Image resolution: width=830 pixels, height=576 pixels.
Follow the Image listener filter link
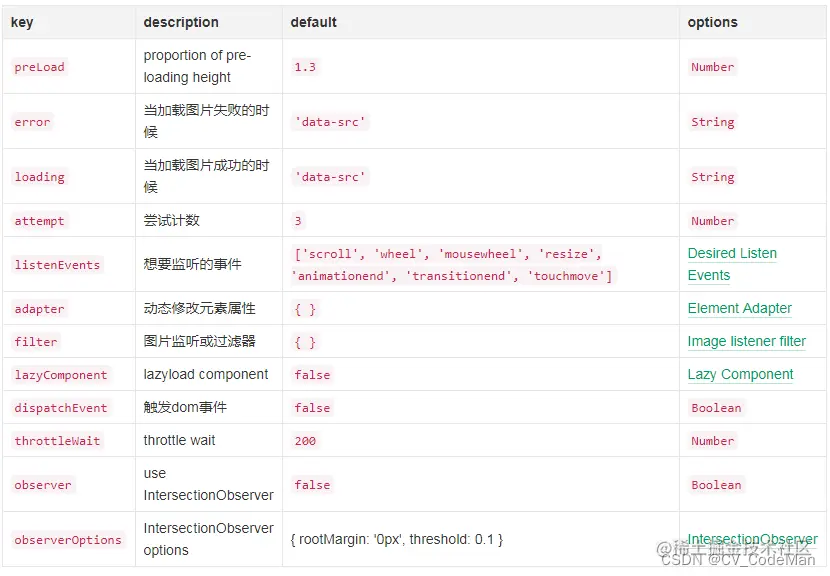[x=746, y=341]
